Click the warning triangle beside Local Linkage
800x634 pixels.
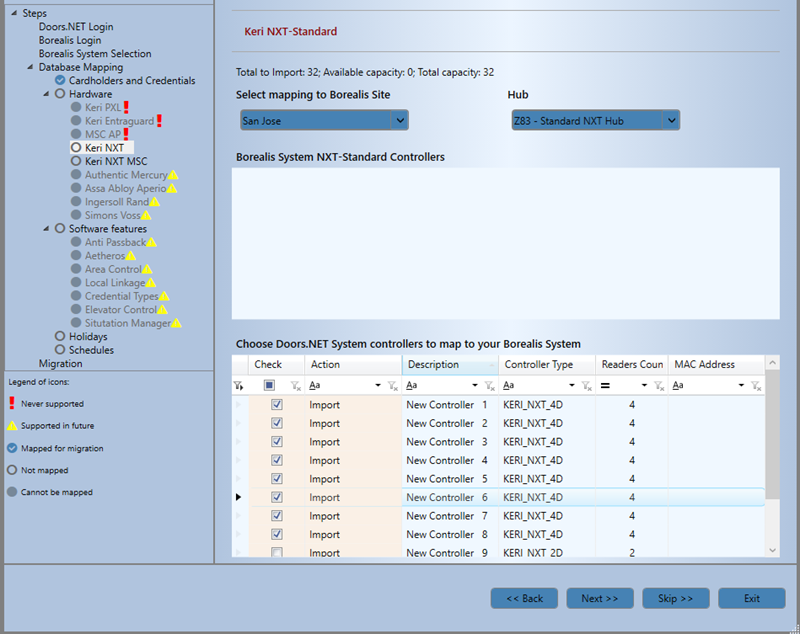point(151,283)
